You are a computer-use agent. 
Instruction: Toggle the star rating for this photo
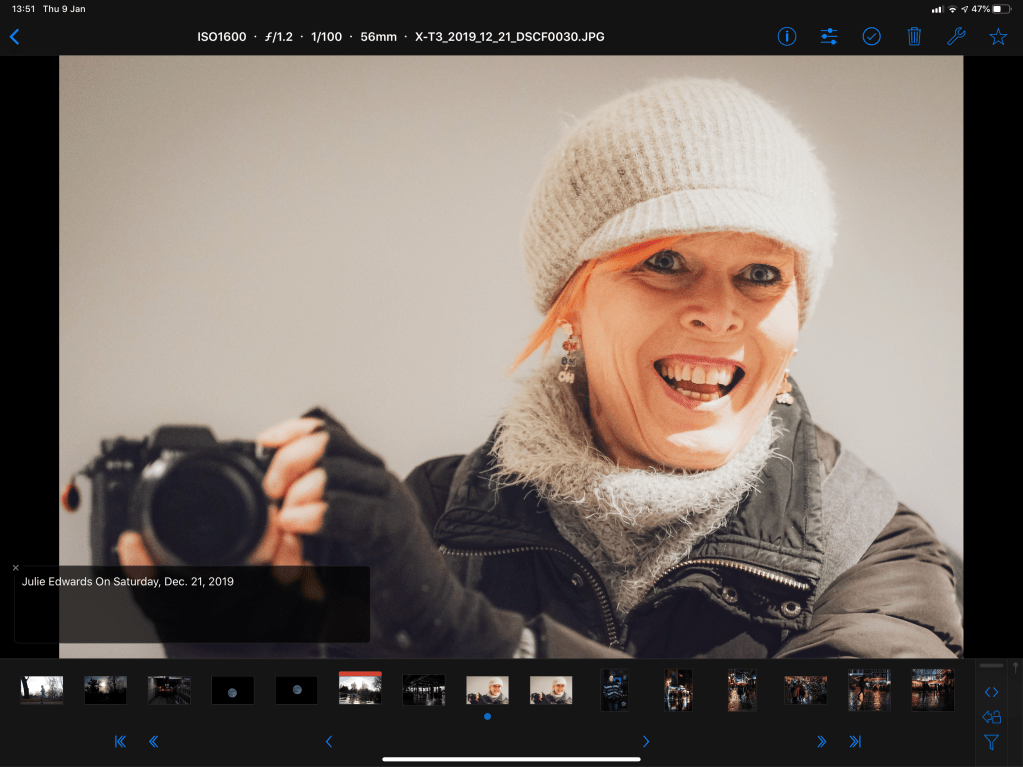click(997, 37)
